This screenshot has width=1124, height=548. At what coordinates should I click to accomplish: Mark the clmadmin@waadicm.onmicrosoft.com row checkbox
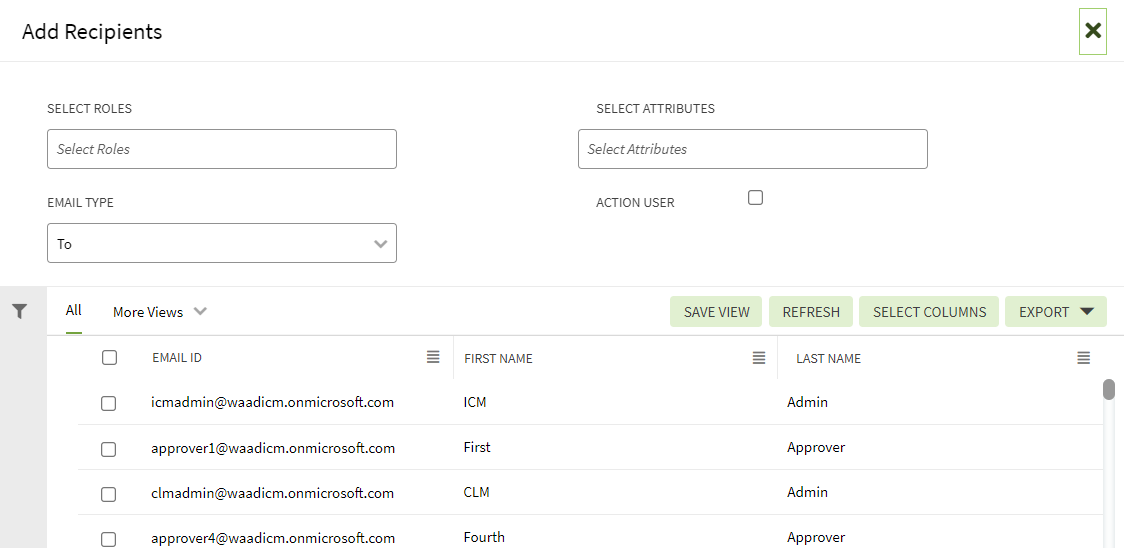[109, 494]
